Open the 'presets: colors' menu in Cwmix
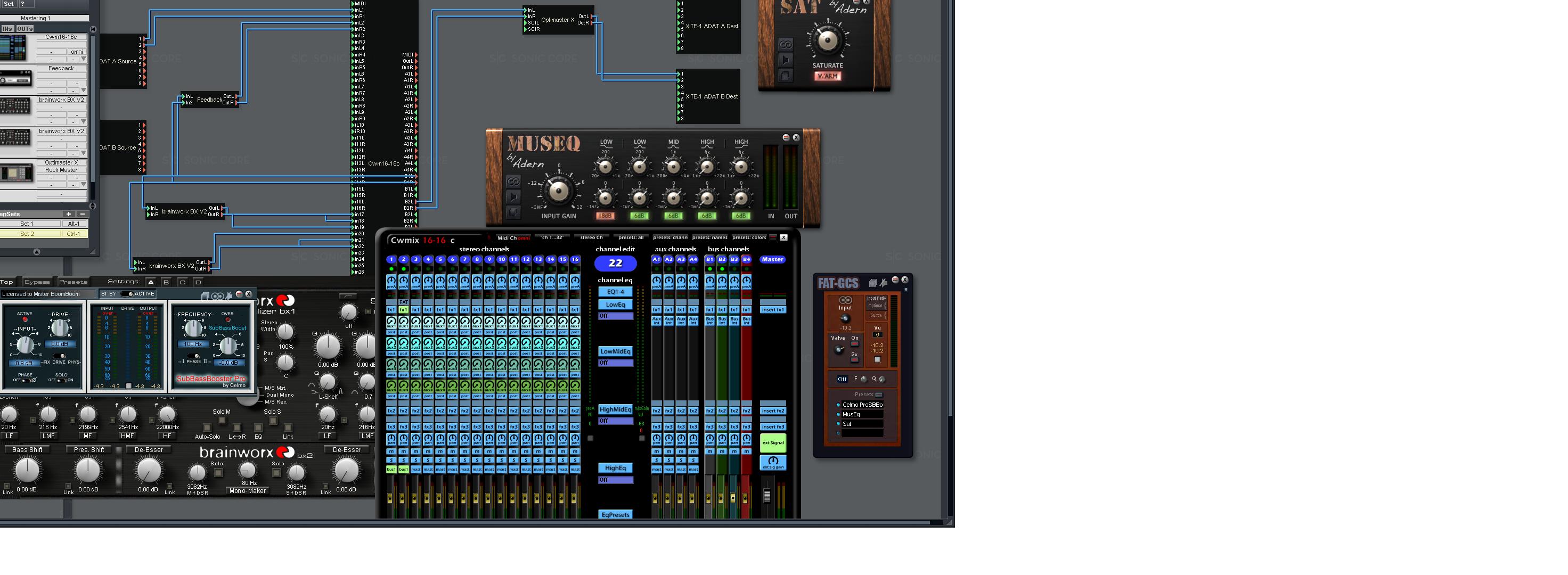The width and height of the screenshot is (1568, 575). pos(749,238)
